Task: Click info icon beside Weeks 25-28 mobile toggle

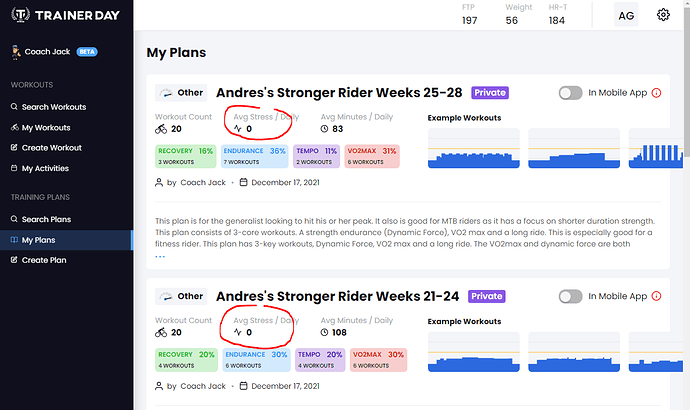Action: (x=656, y=93)
